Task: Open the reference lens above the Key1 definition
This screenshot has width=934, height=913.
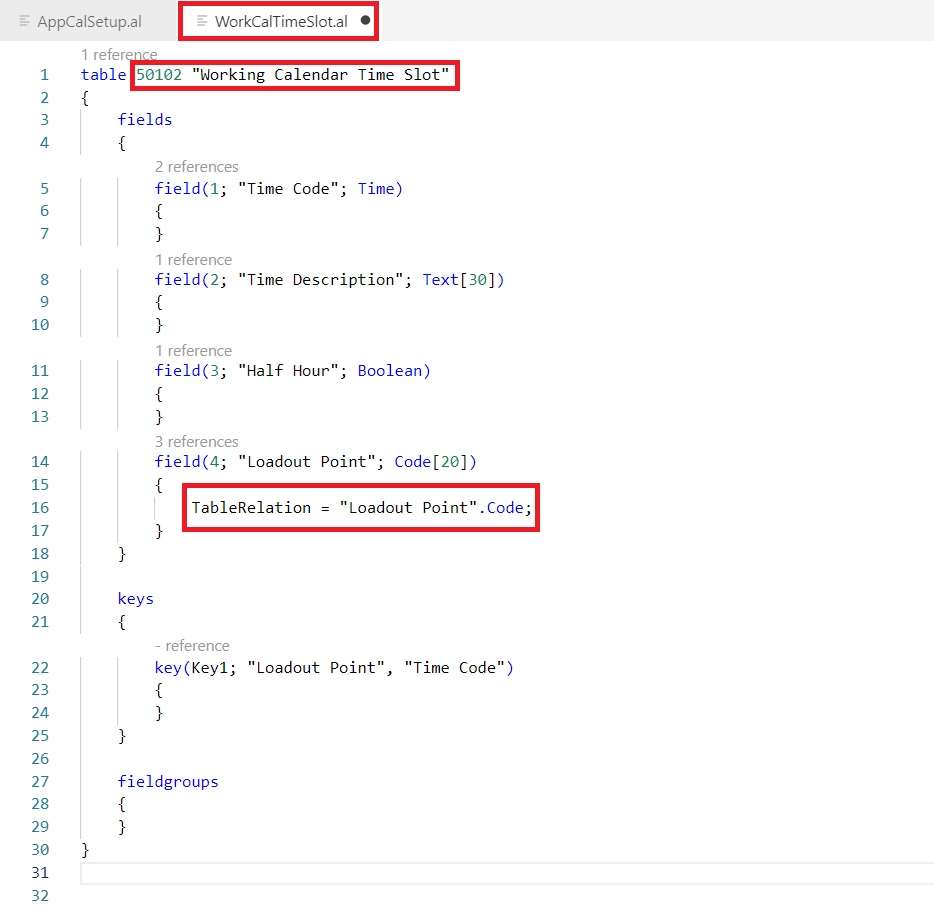Action: coord(192,646)
